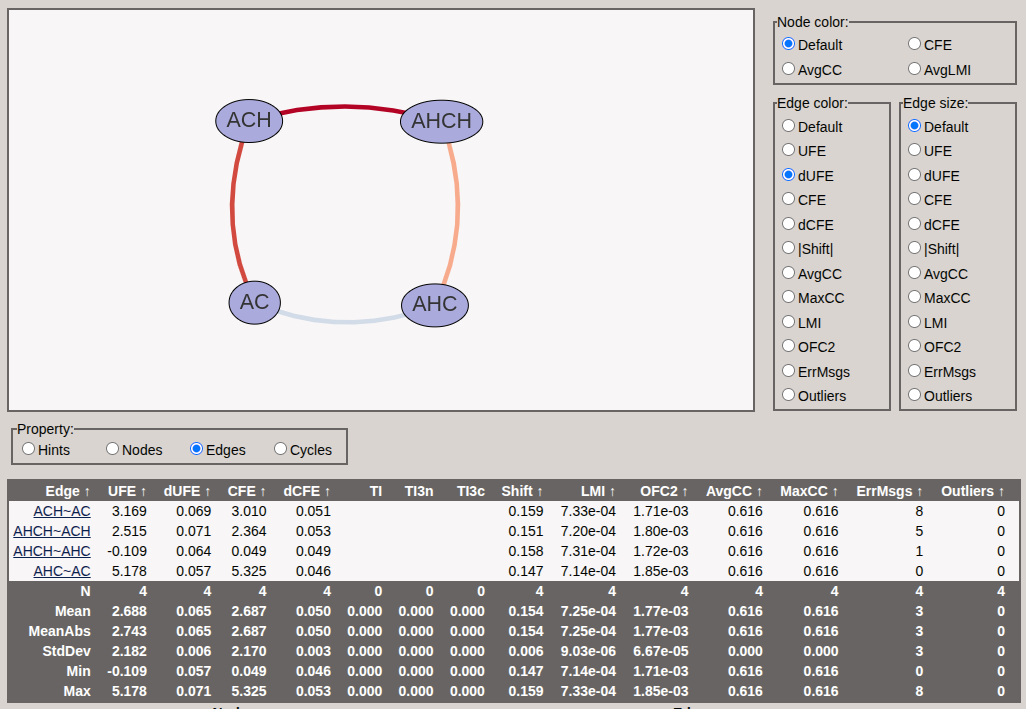Open the ACH~AC edge details
This screenshot has height=709, width=1026.
tap(61, 511)
